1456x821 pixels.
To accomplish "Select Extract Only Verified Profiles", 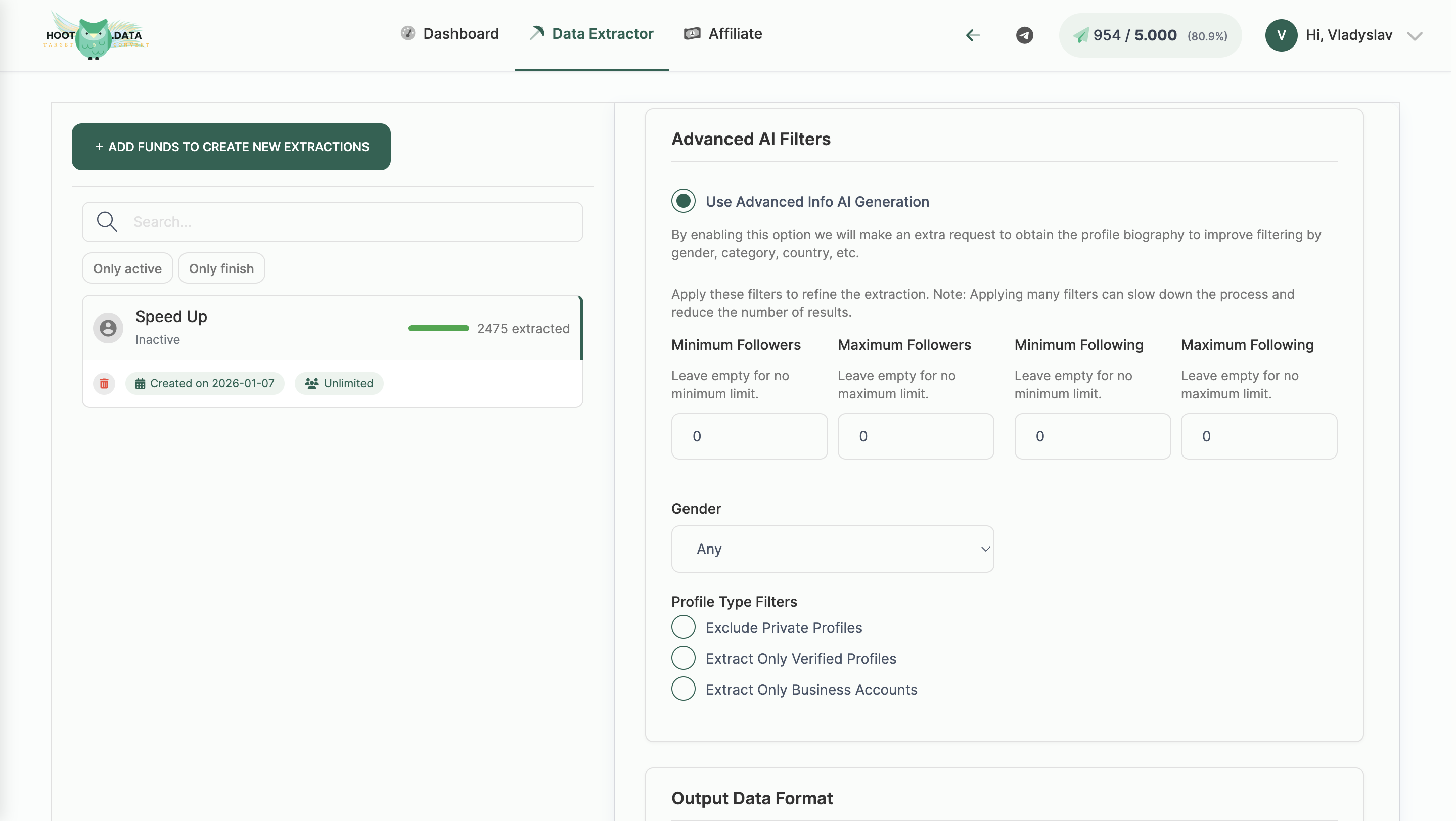I will (x=683, y=658).
